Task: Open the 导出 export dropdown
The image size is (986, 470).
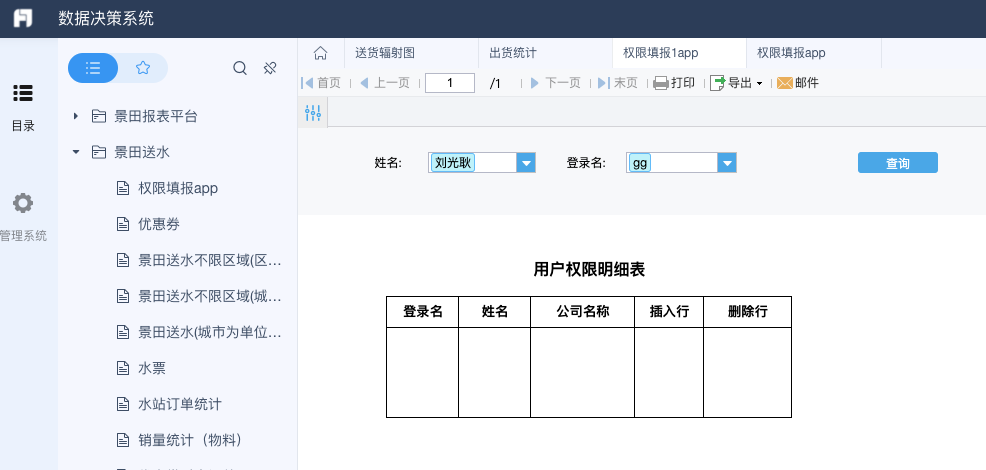Action: coord(737,83)
